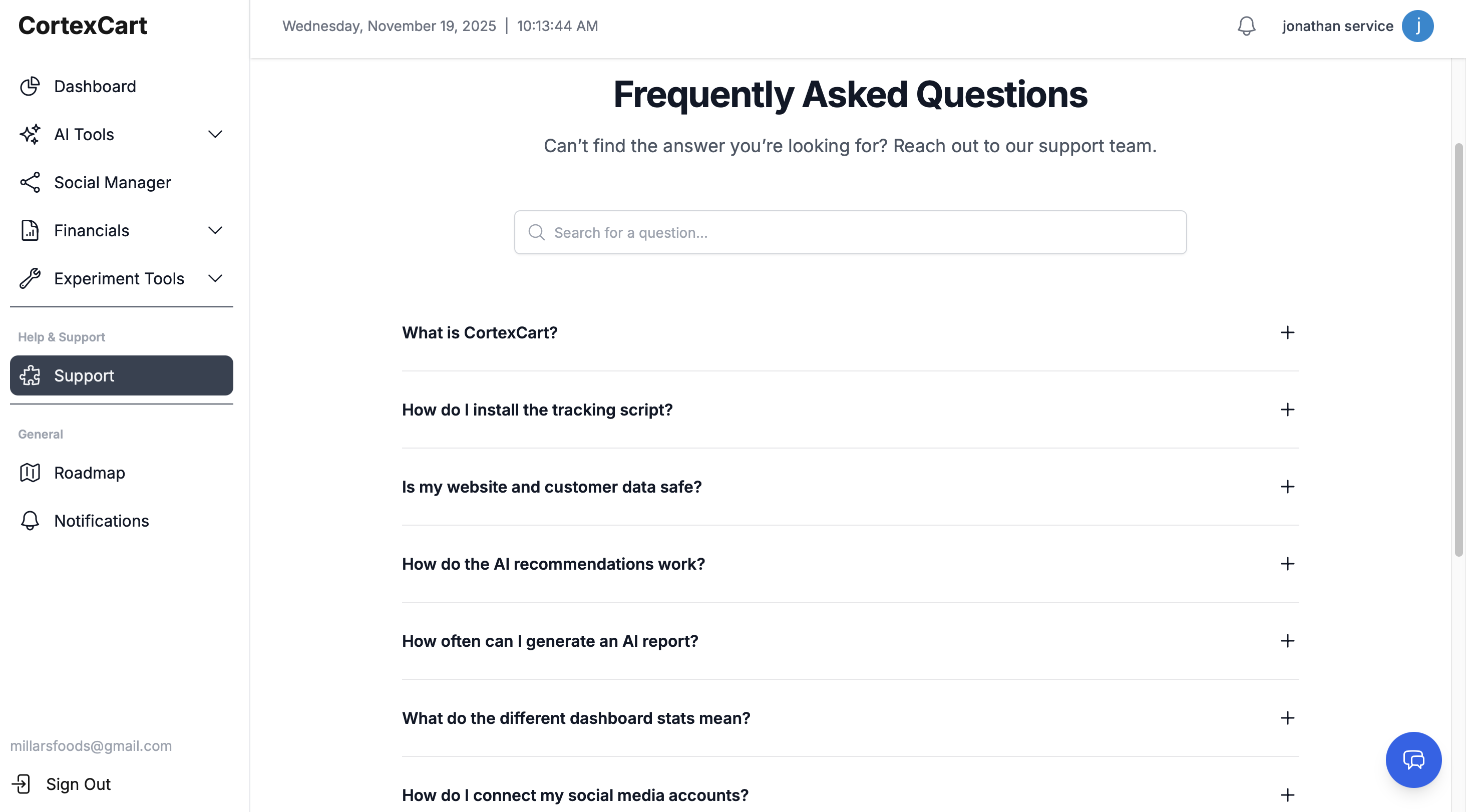Image resolution: width=1466 pixels, height=812 pixels.
Task: Open the chat support widget bubble
Action: tap(1413, 759)
